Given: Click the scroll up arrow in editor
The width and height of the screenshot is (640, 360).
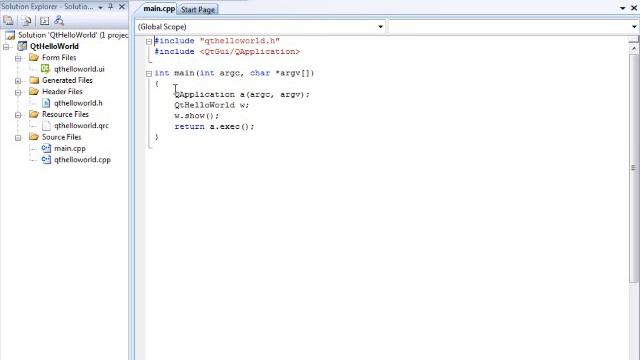Looking at the screenshot, I should click(633, 48).
